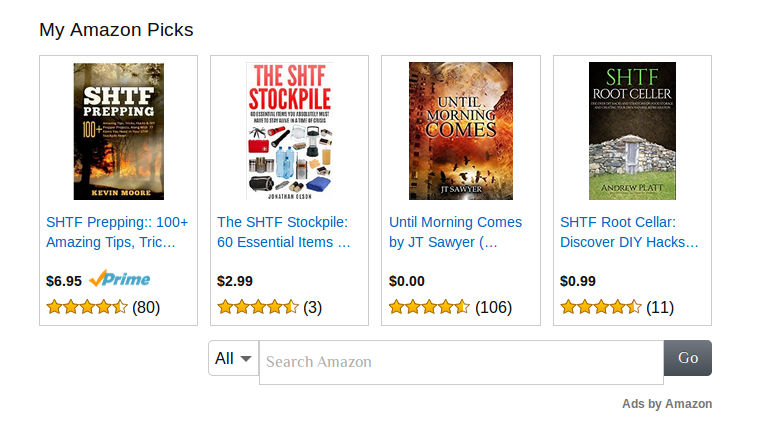Click star rating for SHTF Root Cellar
Image resolution: width=759 pixels, height=441 pixels.
point(601,307)
